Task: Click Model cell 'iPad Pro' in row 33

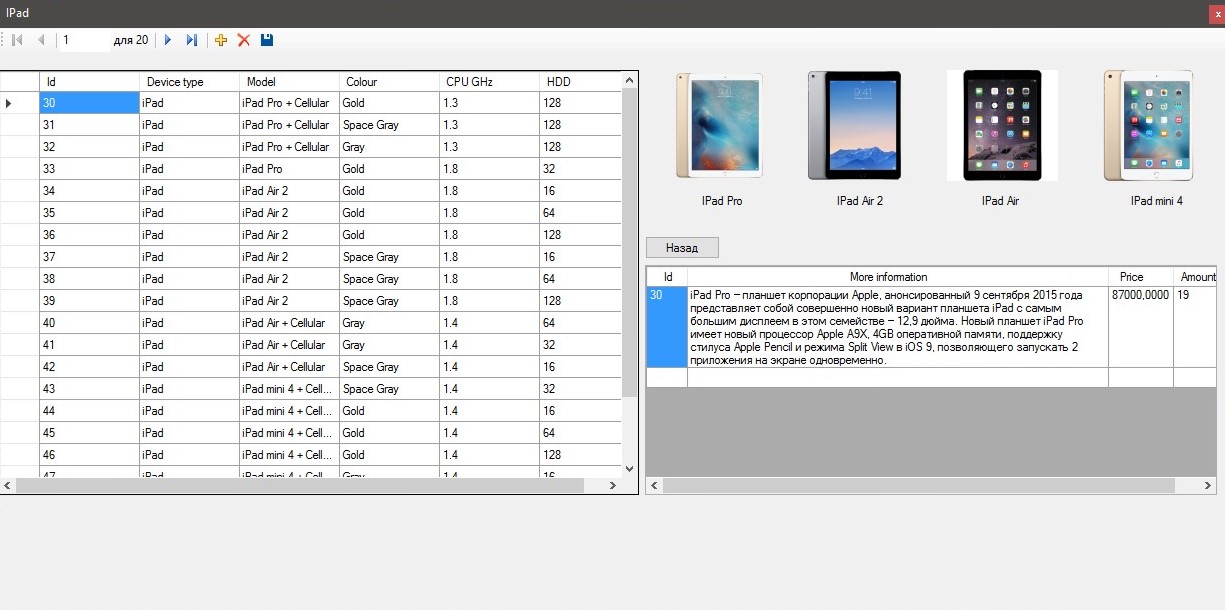Action: tap(289, 169)
